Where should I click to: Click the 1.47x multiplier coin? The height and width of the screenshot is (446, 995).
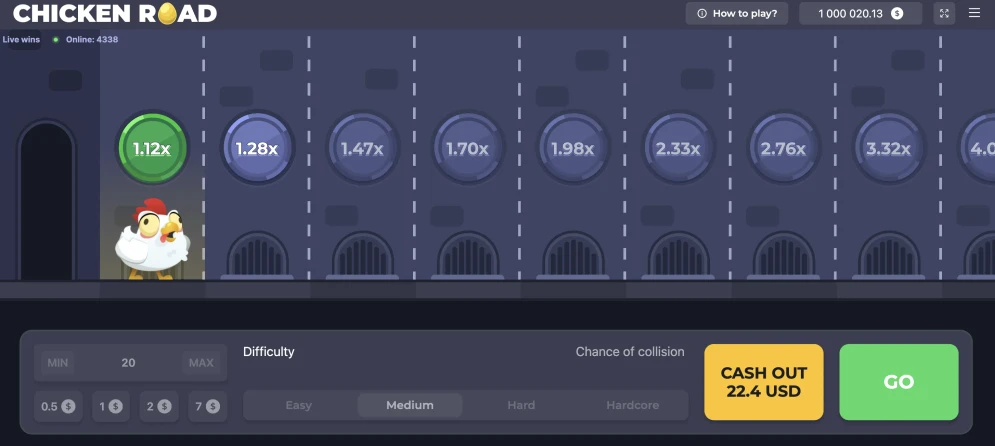click(x=362, y=148)
